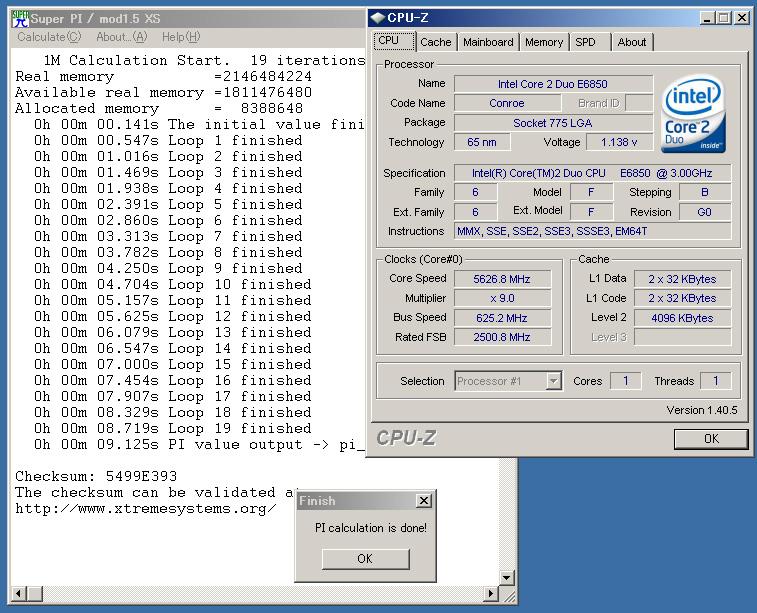757x613 pixels.
Task: Click the L1 Code value '2 x 32 KBytes'
Action: click(682, 298)
